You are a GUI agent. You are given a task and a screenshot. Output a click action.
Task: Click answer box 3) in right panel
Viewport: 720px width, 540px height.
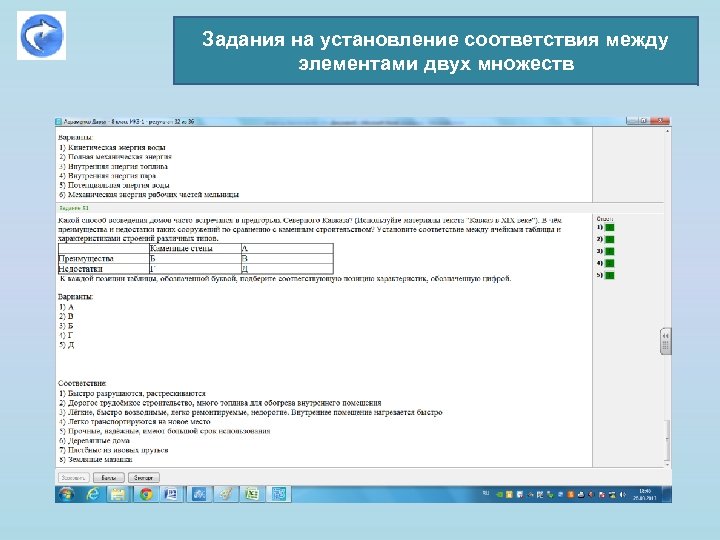click(609, 251)
